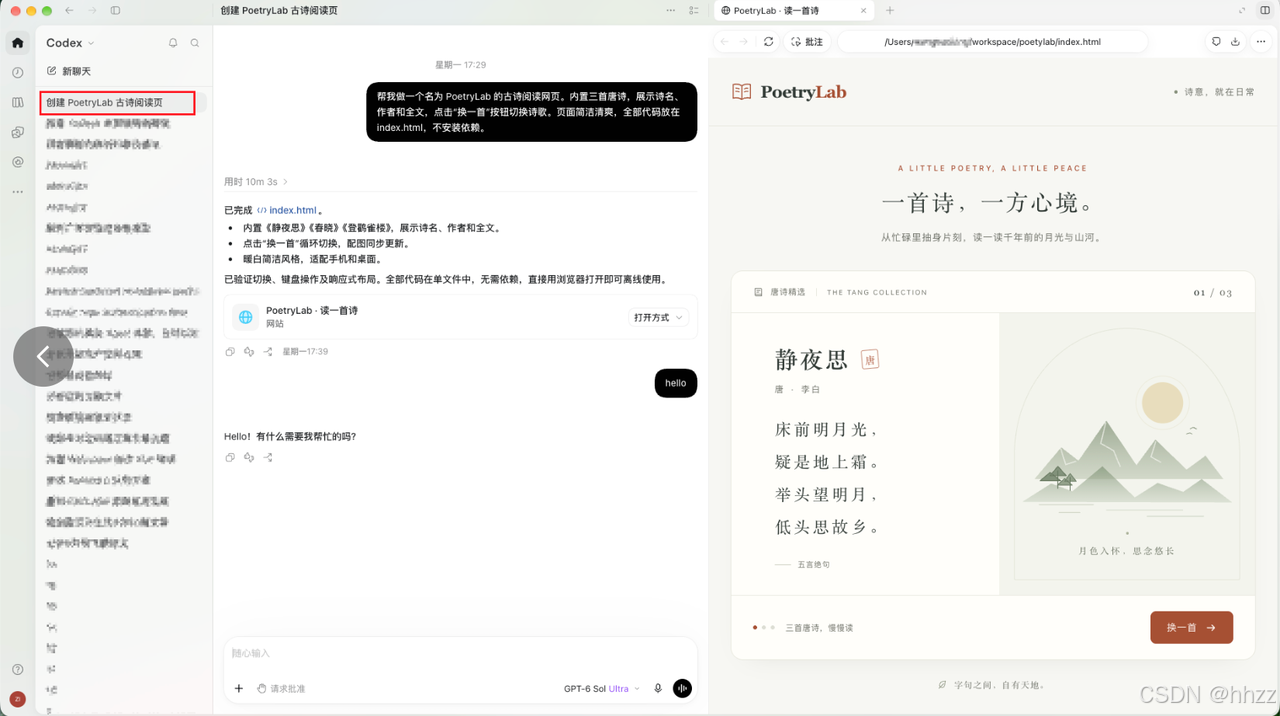Viewport: 1280px width, 716px height.
Task: Open the Home icon in left rail
Action: [x=17, y=43]
